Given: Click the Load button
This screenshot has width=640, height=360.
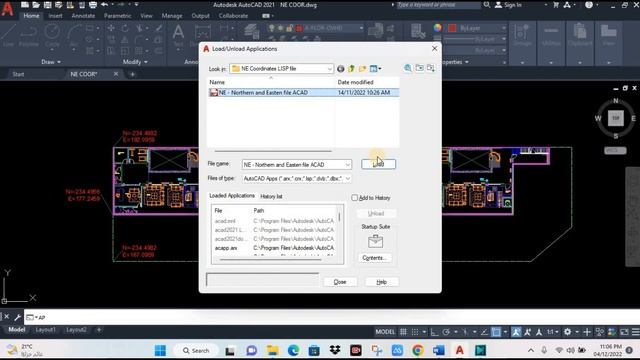Looking at the screenshot, I should tap(378, 164).
